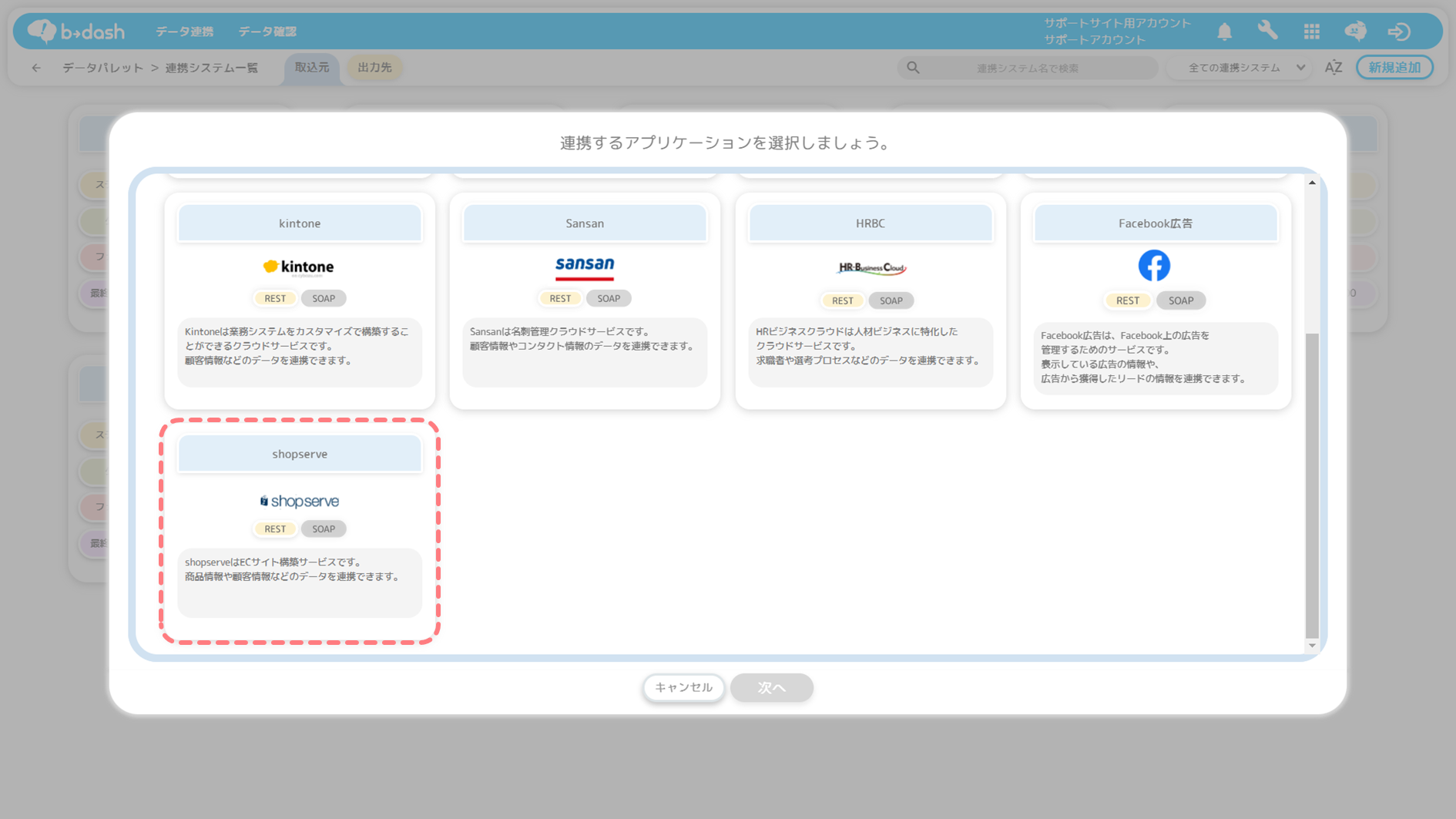The height and width of the screenshot is (819, 1456).
Task: Click the Facebook logo icon
Action: 1154,266
